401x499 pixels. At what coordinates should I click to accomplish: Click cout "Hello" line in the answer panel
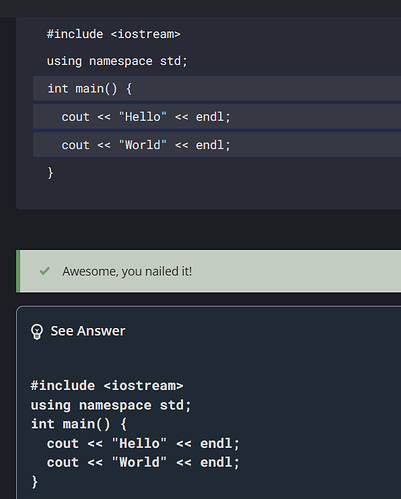[143, 444]
